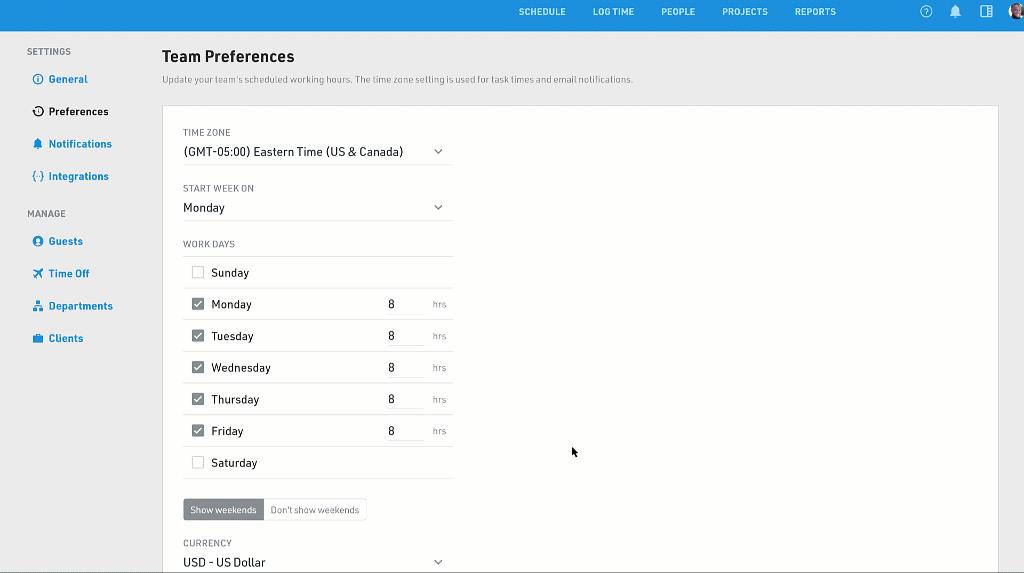Expand the Currency dropdown
This screenshot has height=573, width=1024.
pos(437,562)
